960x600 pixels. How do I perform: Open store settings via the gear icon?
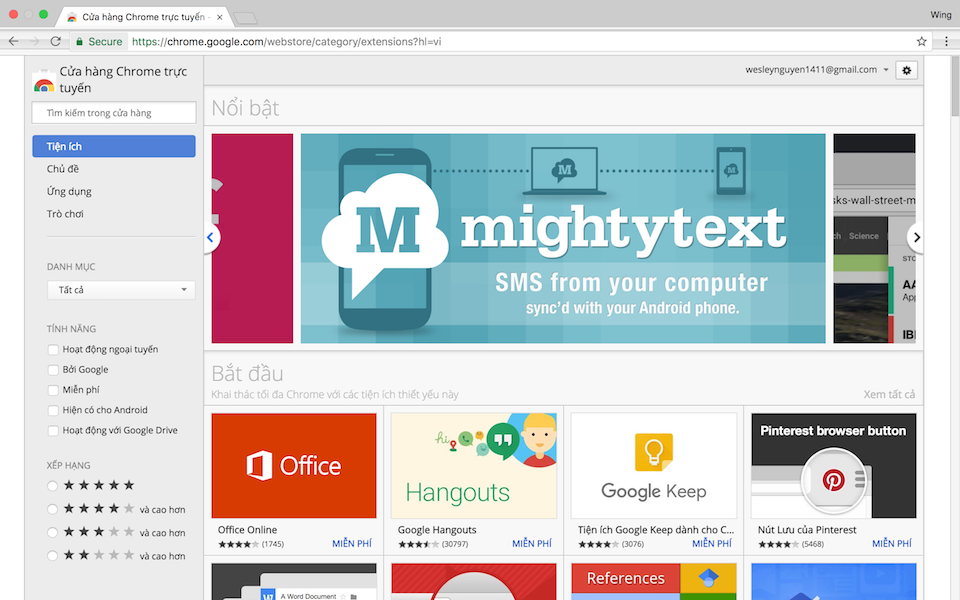[907, 70]
